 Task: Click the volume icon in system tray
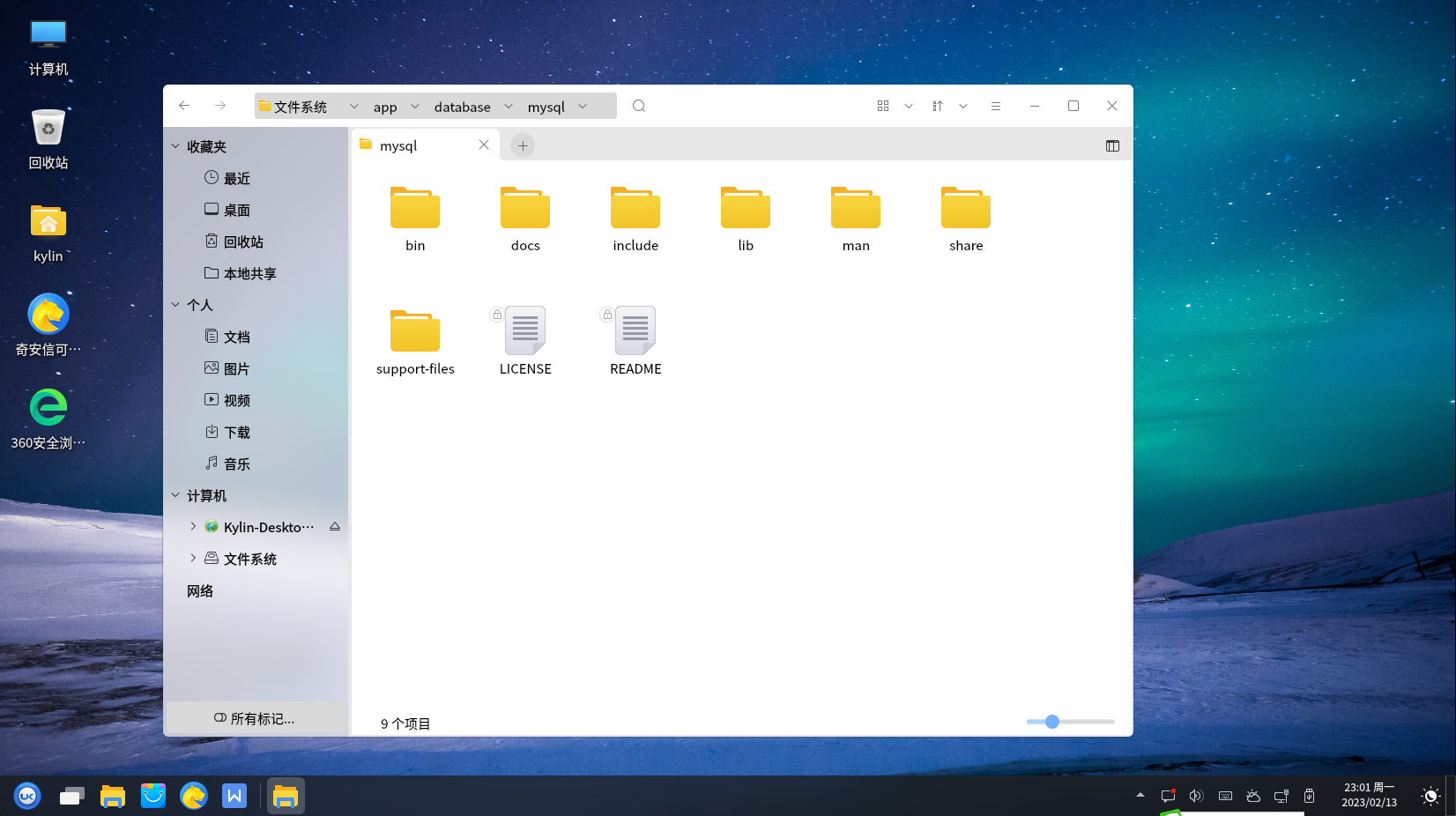[x=1196, y=796]
